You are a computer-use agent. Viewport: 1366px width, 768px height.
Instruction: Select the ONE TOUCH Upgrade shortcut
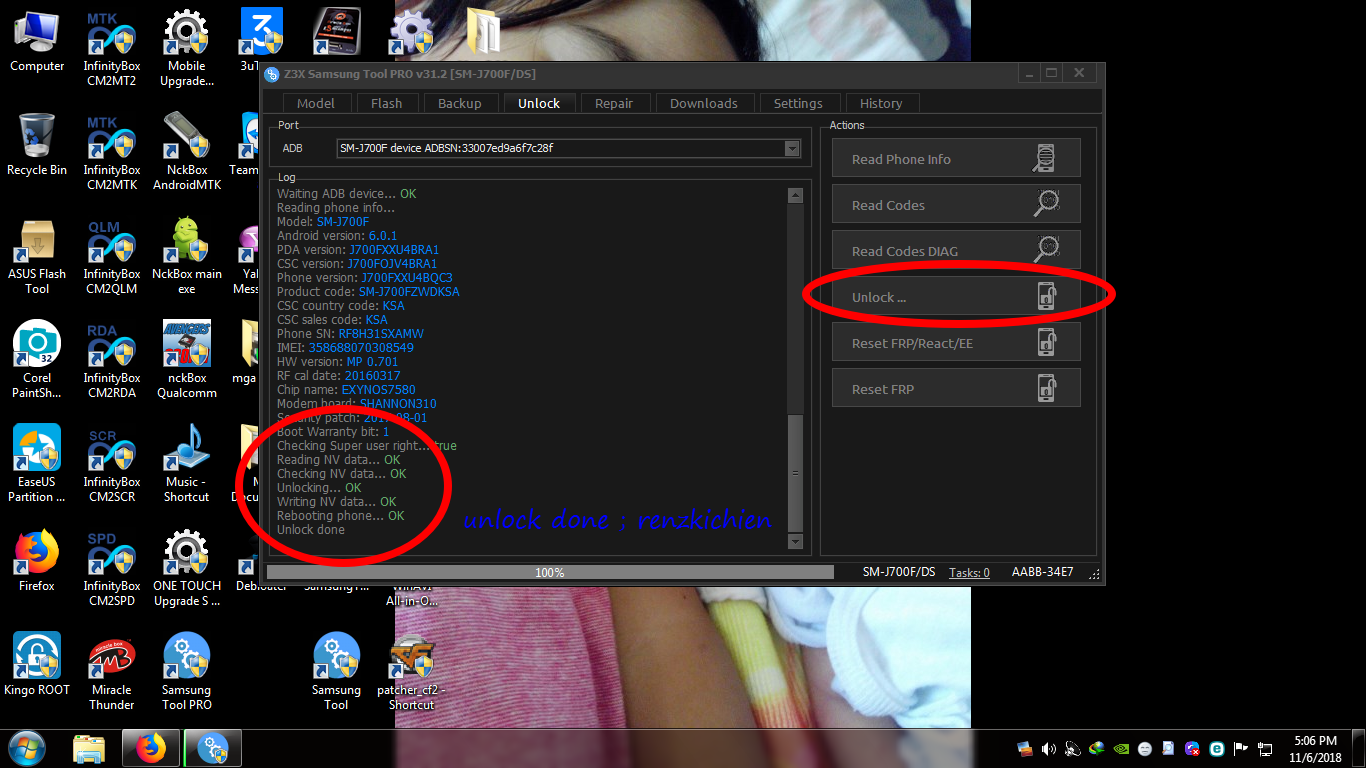tap(187, 567)
